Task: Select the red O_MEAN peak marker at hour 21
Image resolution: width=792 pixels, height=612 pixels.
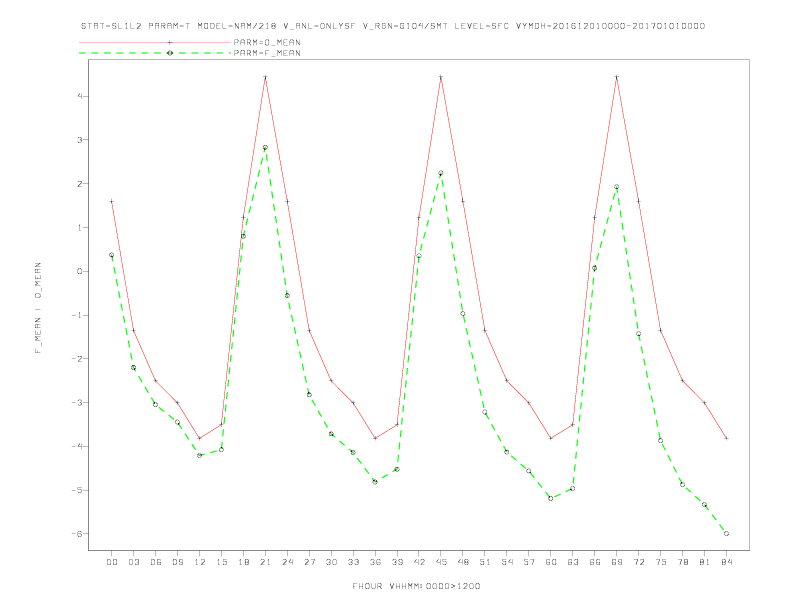Action: point(265,77)
